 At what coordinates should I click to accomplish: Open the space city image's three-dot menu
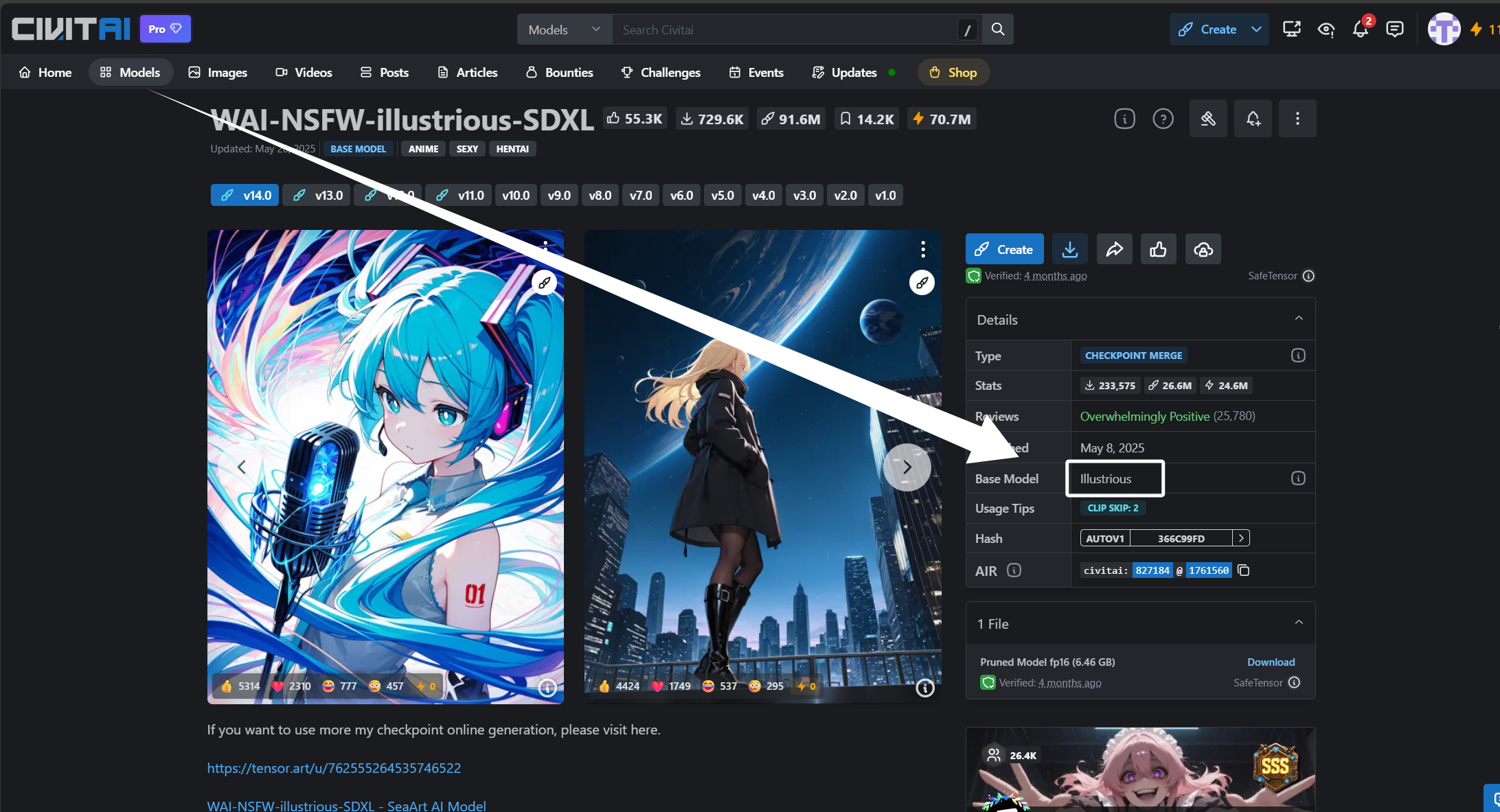923,249
